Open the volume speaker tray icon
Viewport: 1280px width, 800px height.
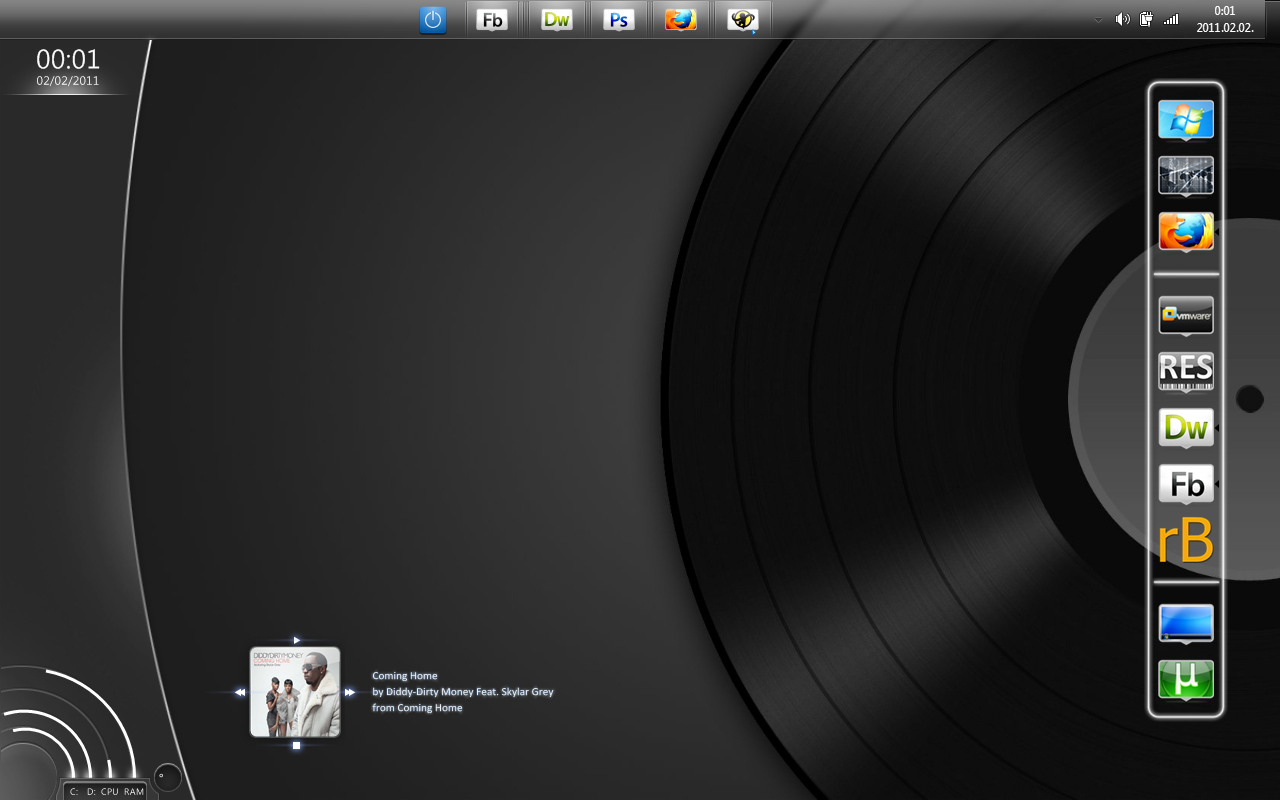(x=1122, y=19)
